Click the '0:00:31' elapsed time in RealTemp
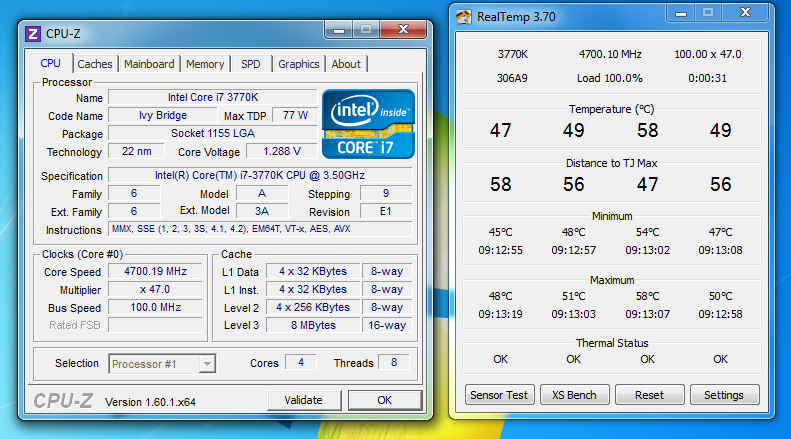Image resolution: width=791 pixels, height=439 pixels. (x=708, y=78)
